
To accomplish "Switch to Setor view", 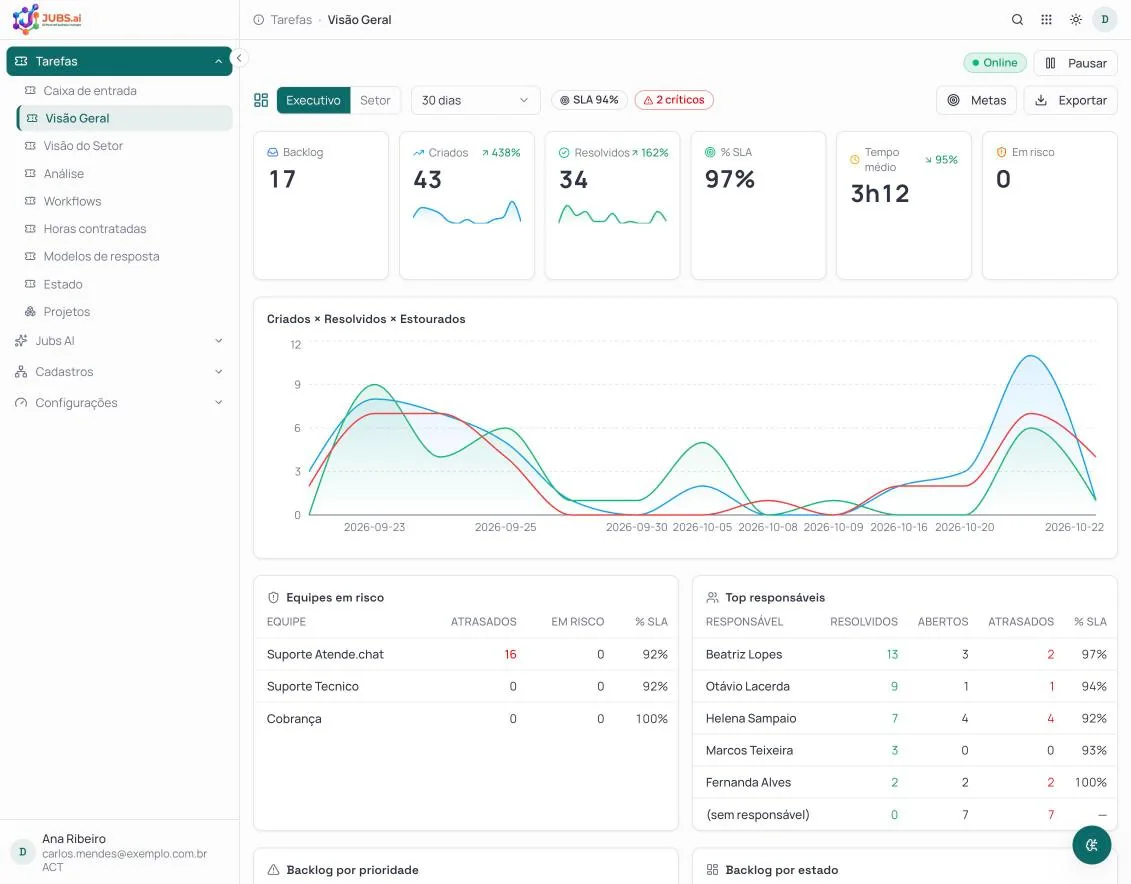I will pyautogui.click(x=375, y=100).
